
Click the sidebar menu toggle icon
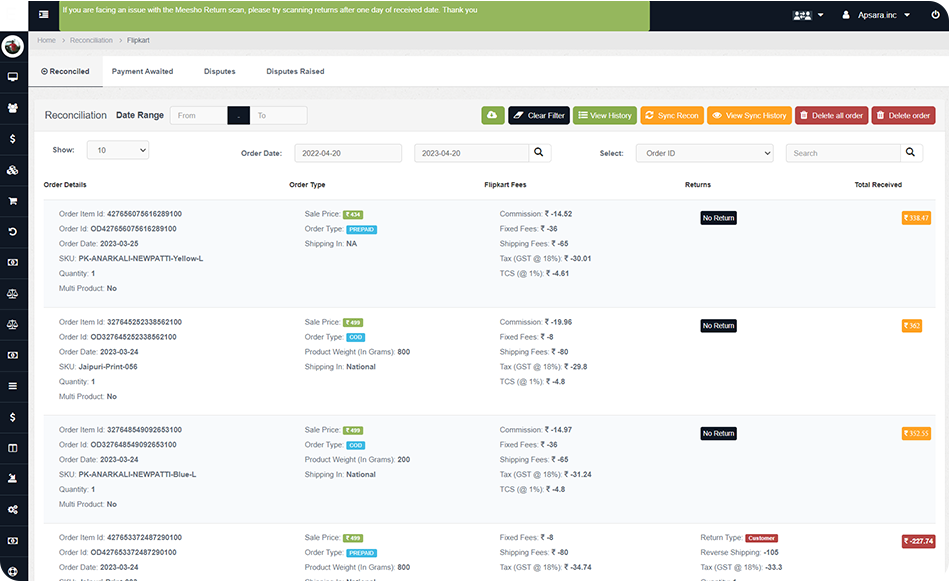click(x=44, y=14)
